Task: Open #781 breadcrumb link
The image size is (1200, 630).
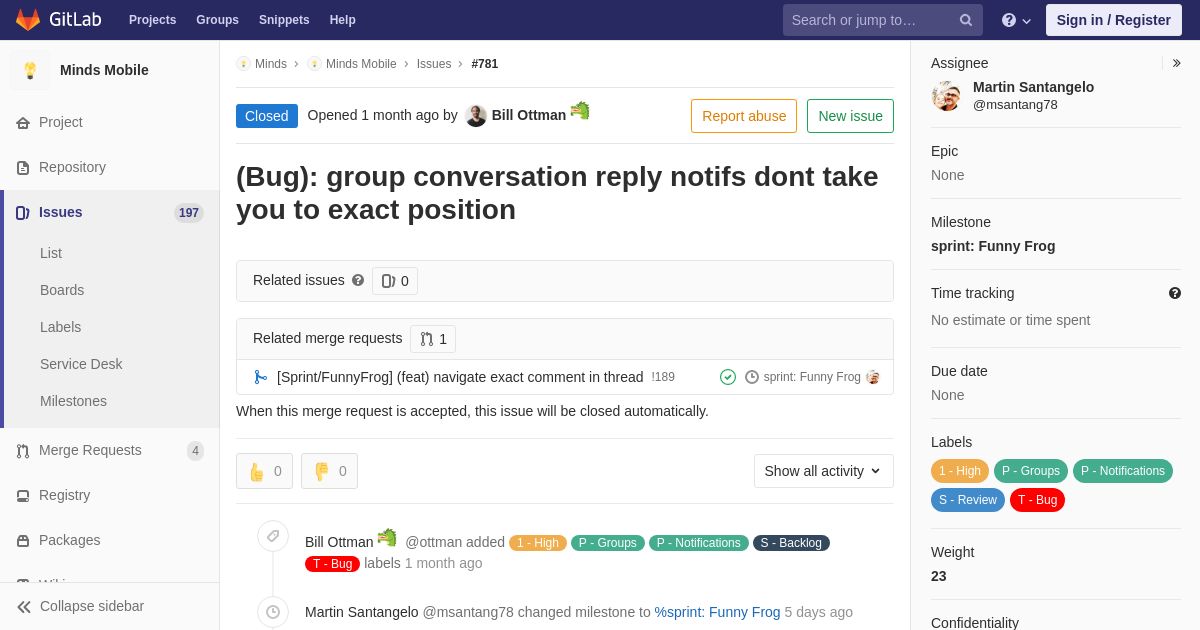Action: (x=485, y=64)
